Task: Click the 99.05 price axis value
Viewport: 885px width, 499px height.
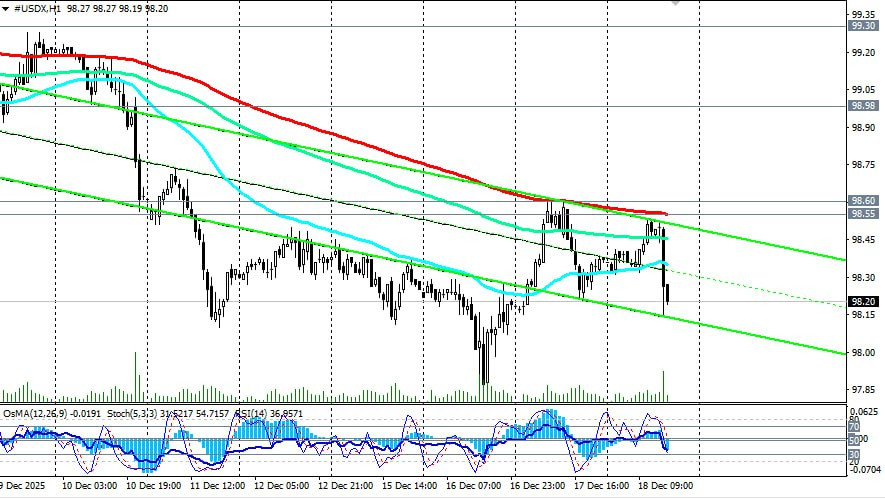Action: [x=864, y=90]
